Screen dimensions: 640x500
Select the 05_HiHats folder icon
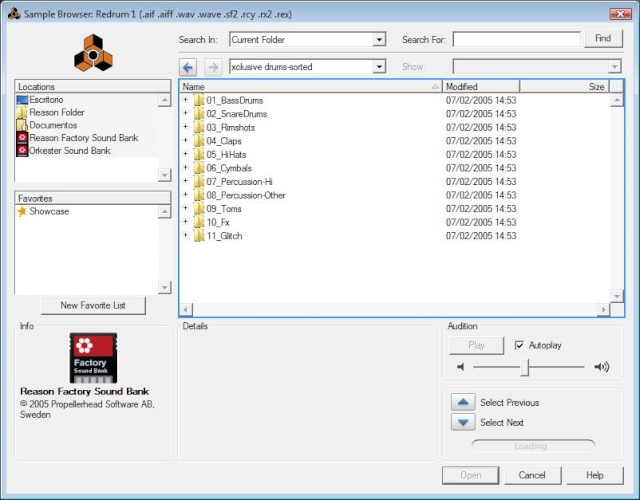pyautogui.click(x=199, y=154)
